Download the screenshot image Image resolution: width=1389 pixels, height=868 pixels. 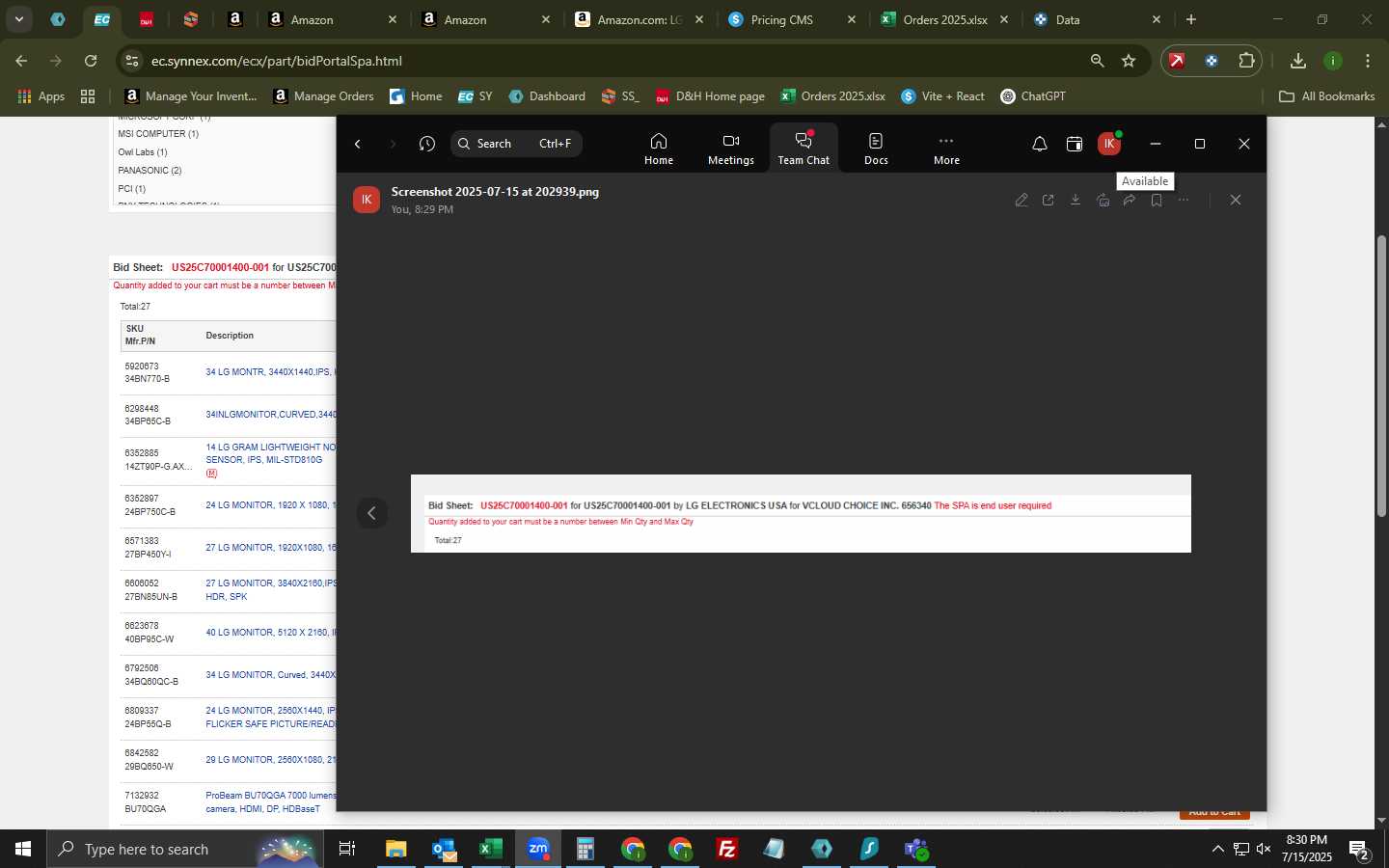(1076, 200)
